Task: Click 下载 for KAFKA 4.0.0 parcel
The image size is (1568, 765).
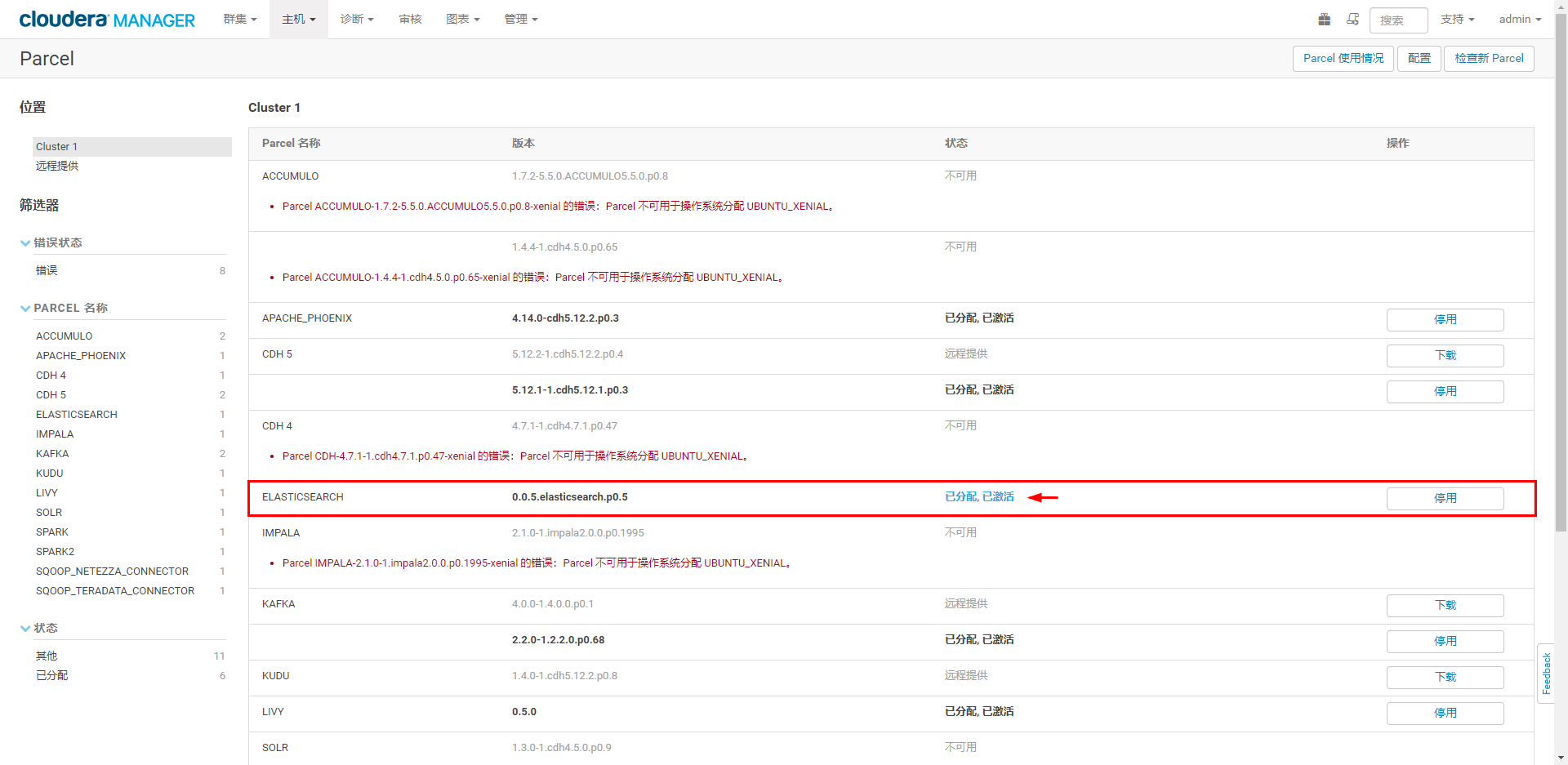Action: (x=1445, y=606)
